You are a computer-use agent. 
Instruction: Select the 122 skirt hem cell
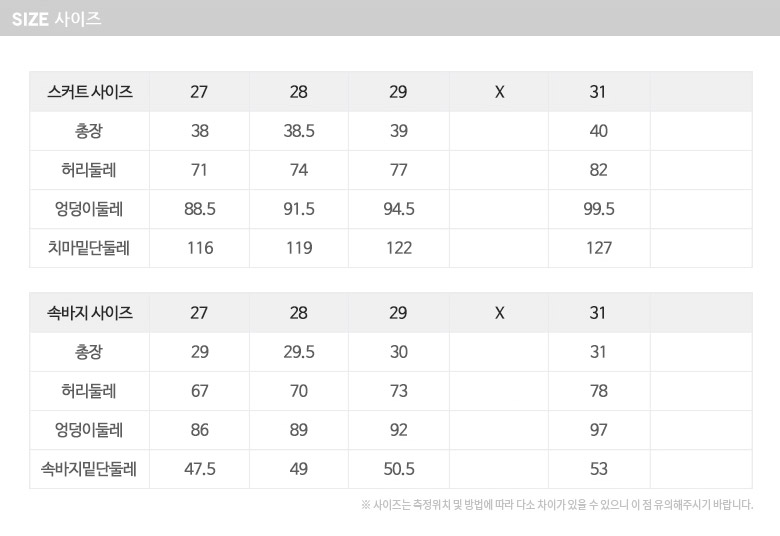click(x=399, y=248)
